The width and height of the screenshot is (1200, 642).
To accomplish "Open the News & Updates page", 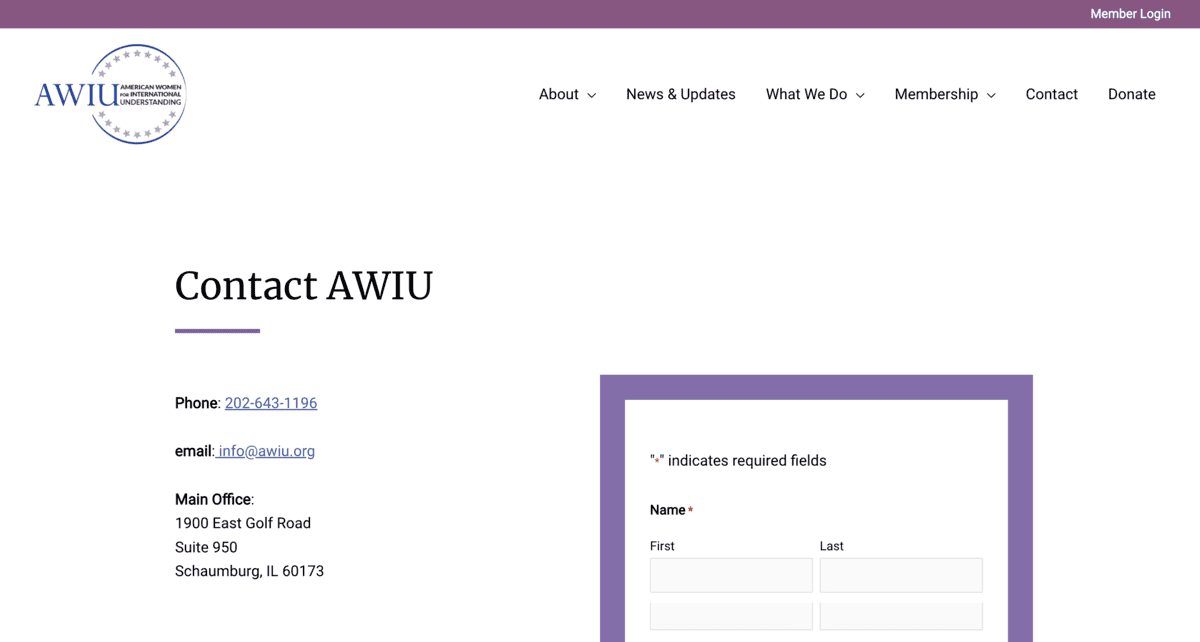I will pos(681,94).
